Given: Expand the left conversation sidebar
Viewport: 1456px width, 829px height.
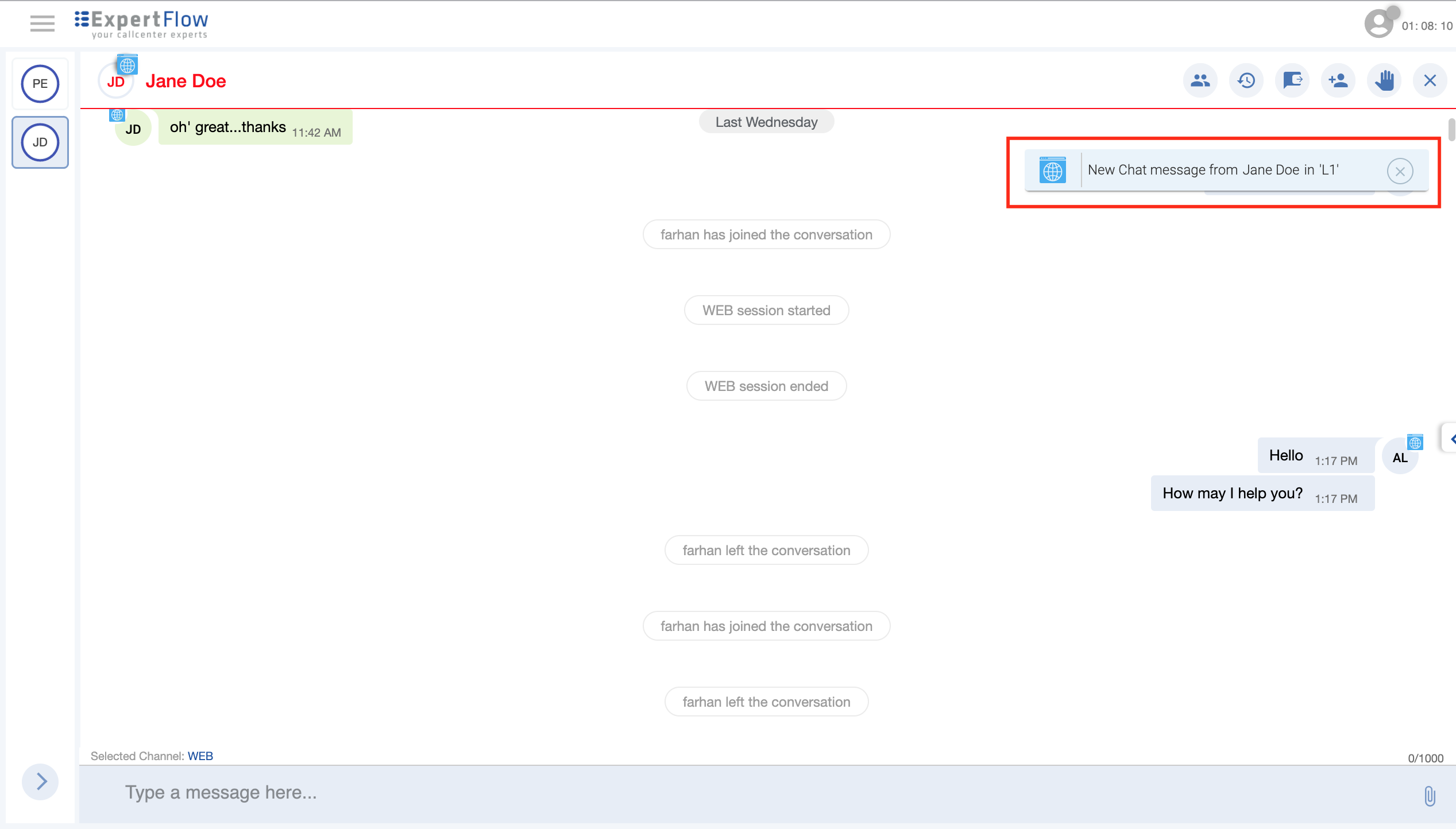Looking at the screenshot, I should [40, 781].
